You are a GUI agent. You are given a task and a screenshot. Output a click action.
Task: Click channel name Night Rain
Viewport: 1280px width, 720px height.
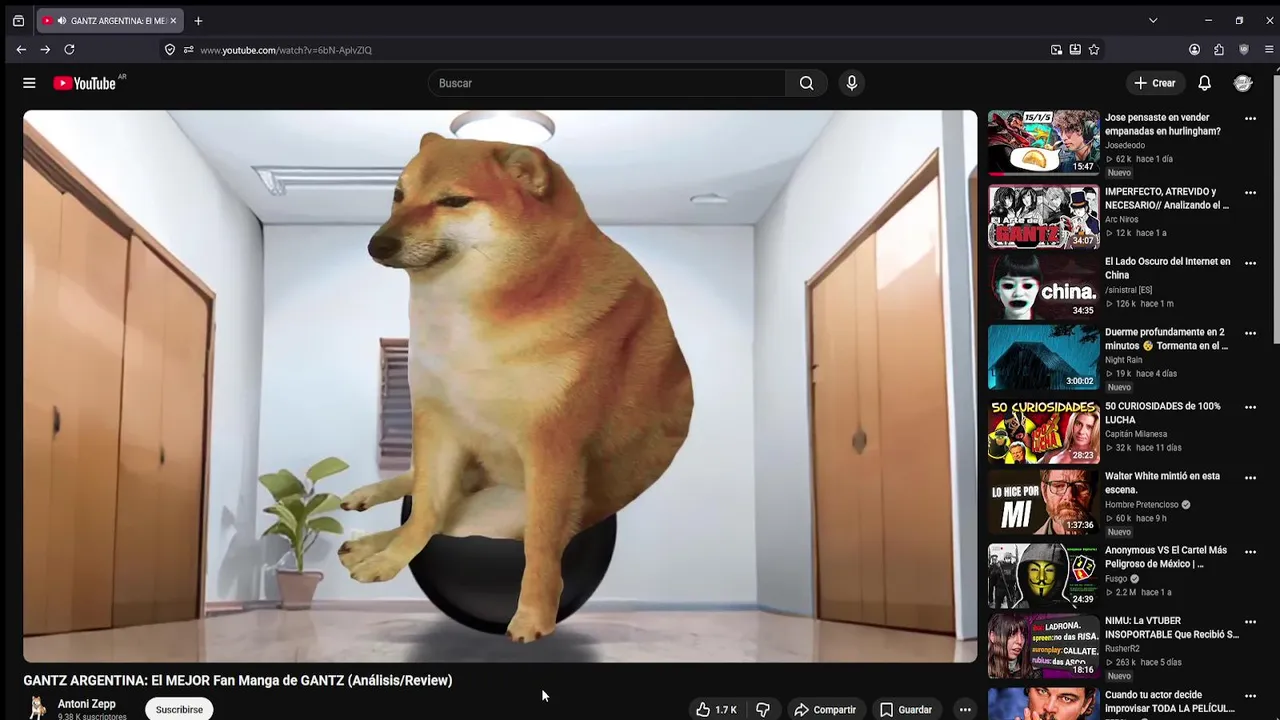coord(1123,360)
